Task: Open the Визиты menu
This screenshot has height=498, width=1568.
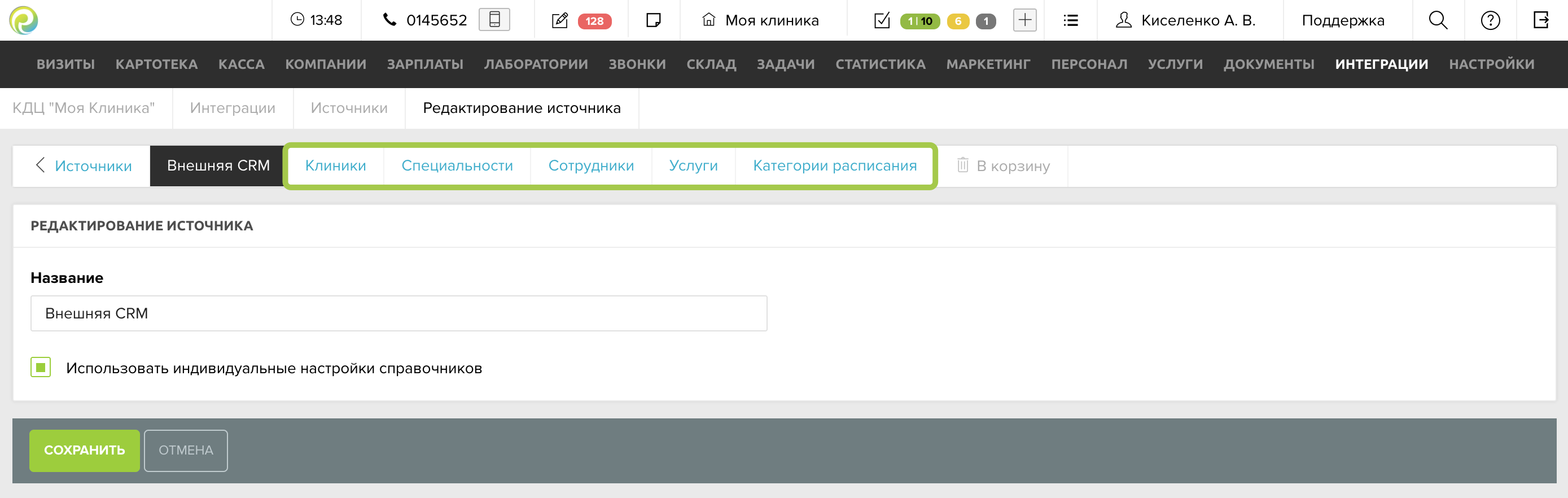Action: tap(65, 64)
